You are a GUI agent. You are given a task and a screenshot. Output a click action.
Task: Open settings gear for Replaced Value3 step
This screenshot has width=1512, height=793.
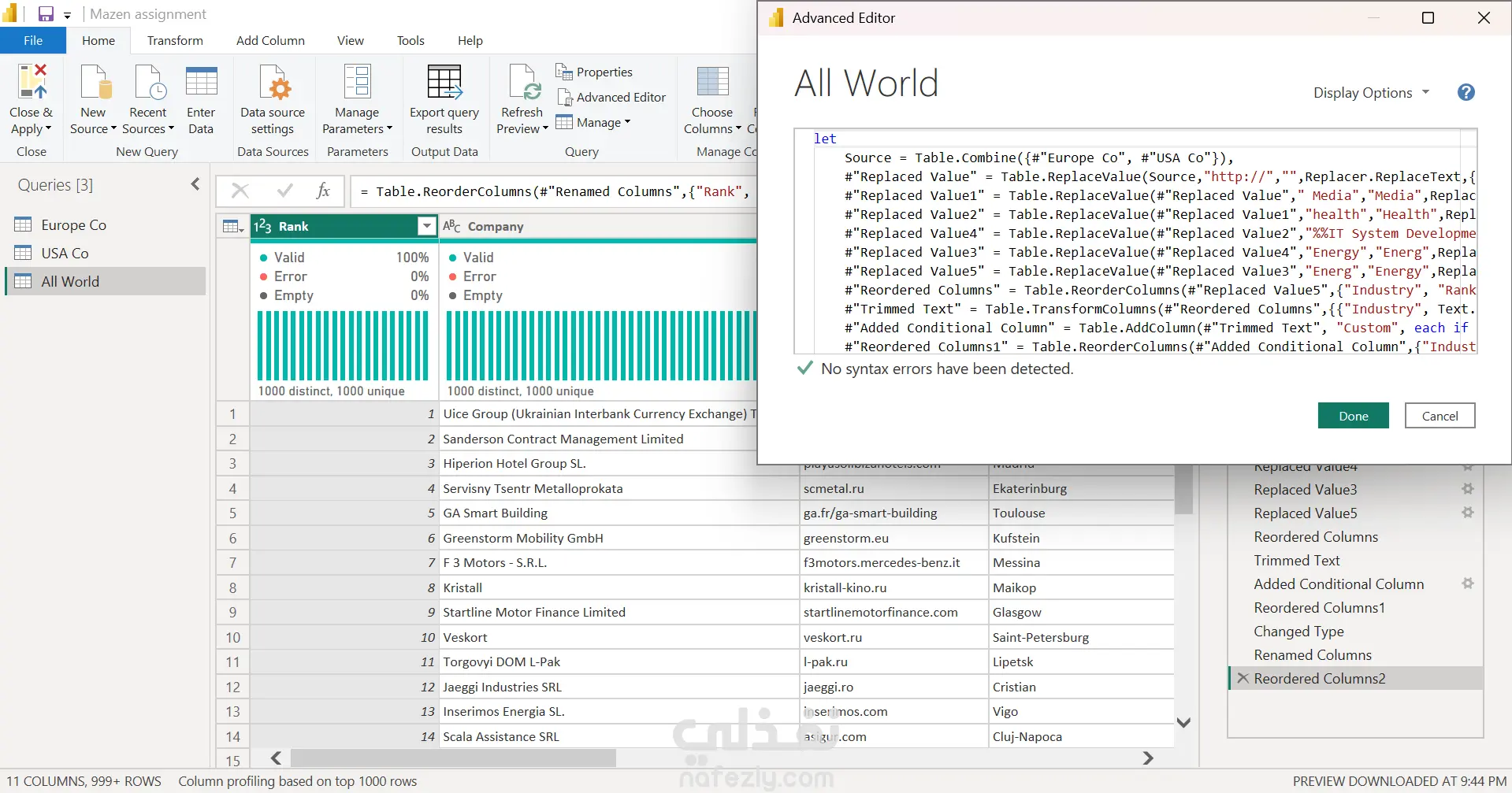1467,489
